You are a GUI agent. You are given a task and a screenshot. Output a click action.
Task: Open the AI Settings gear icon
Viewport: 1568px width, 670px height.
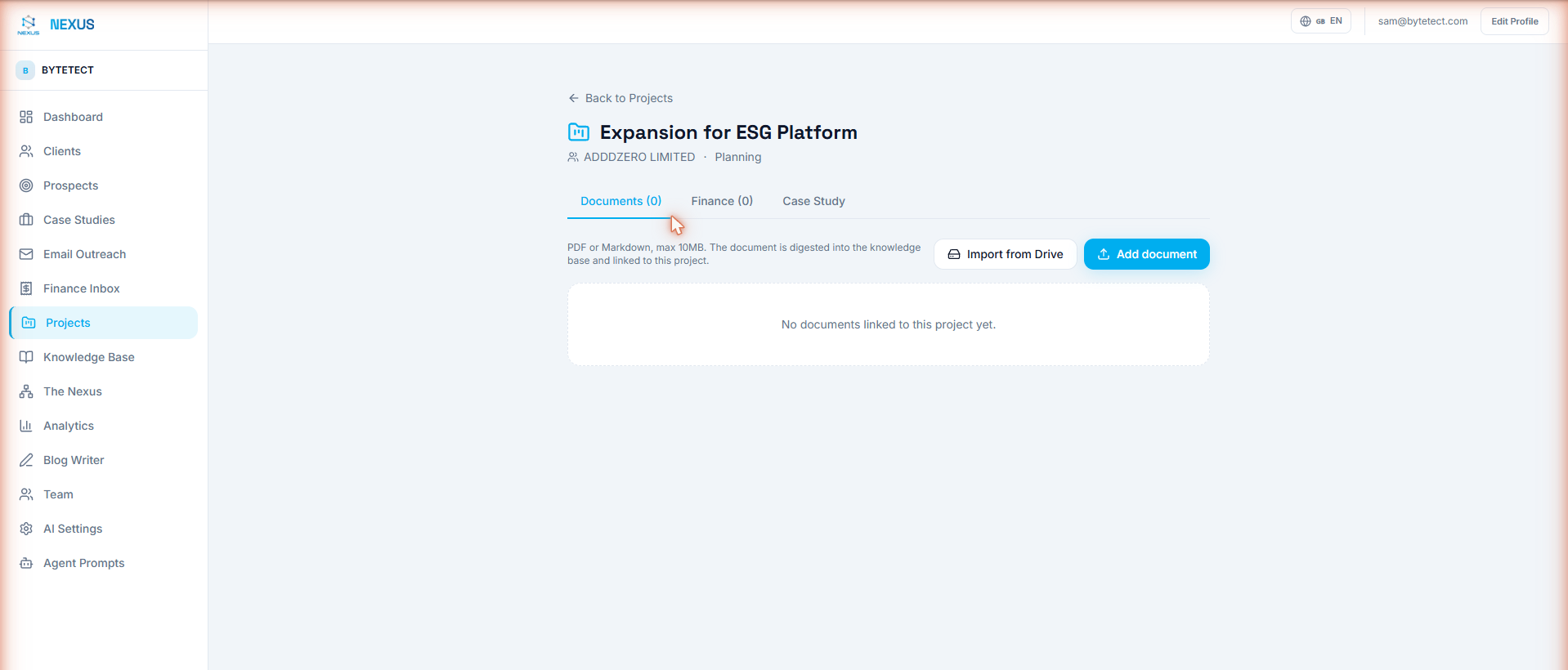click(x=26, y=529)
